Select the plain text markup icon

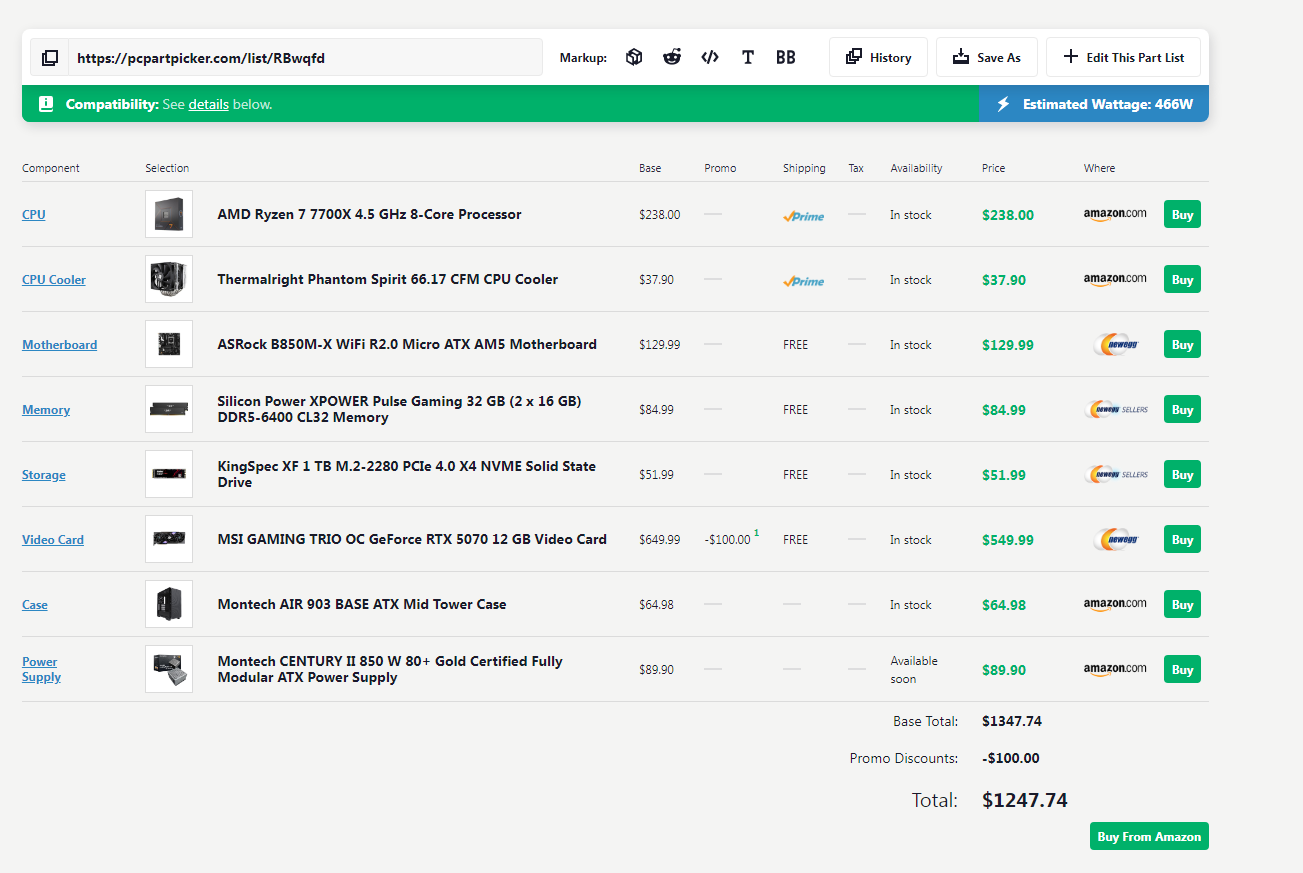748,57
